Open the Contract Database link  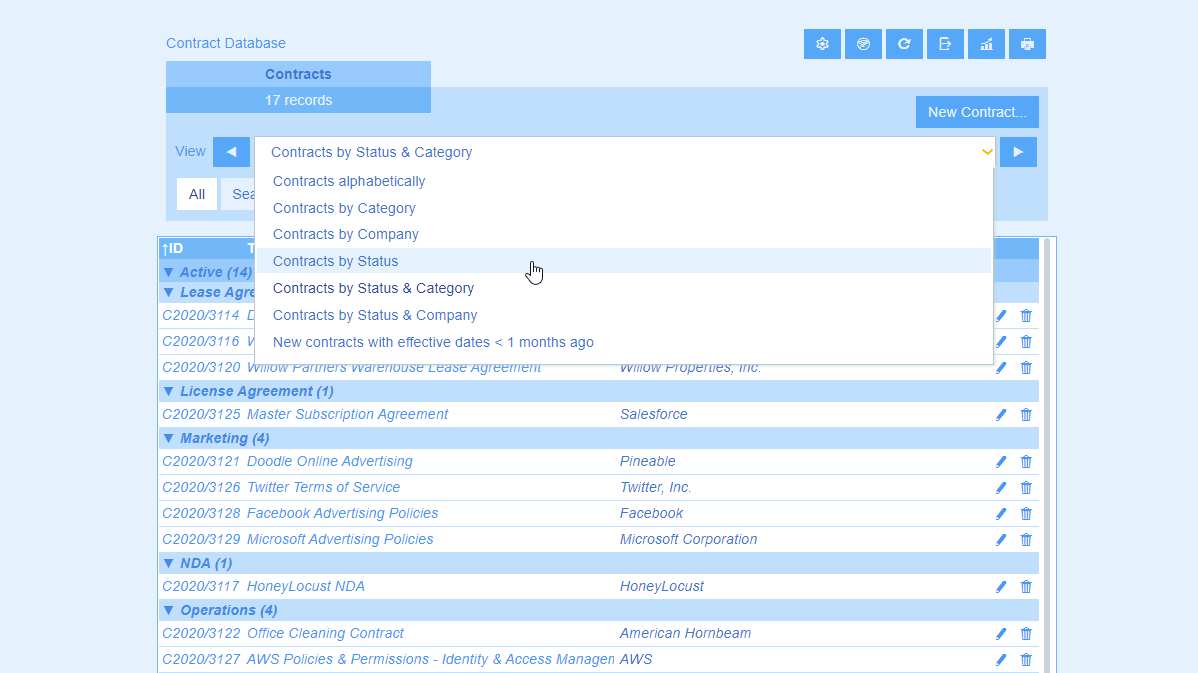click(x=226, y=43)
